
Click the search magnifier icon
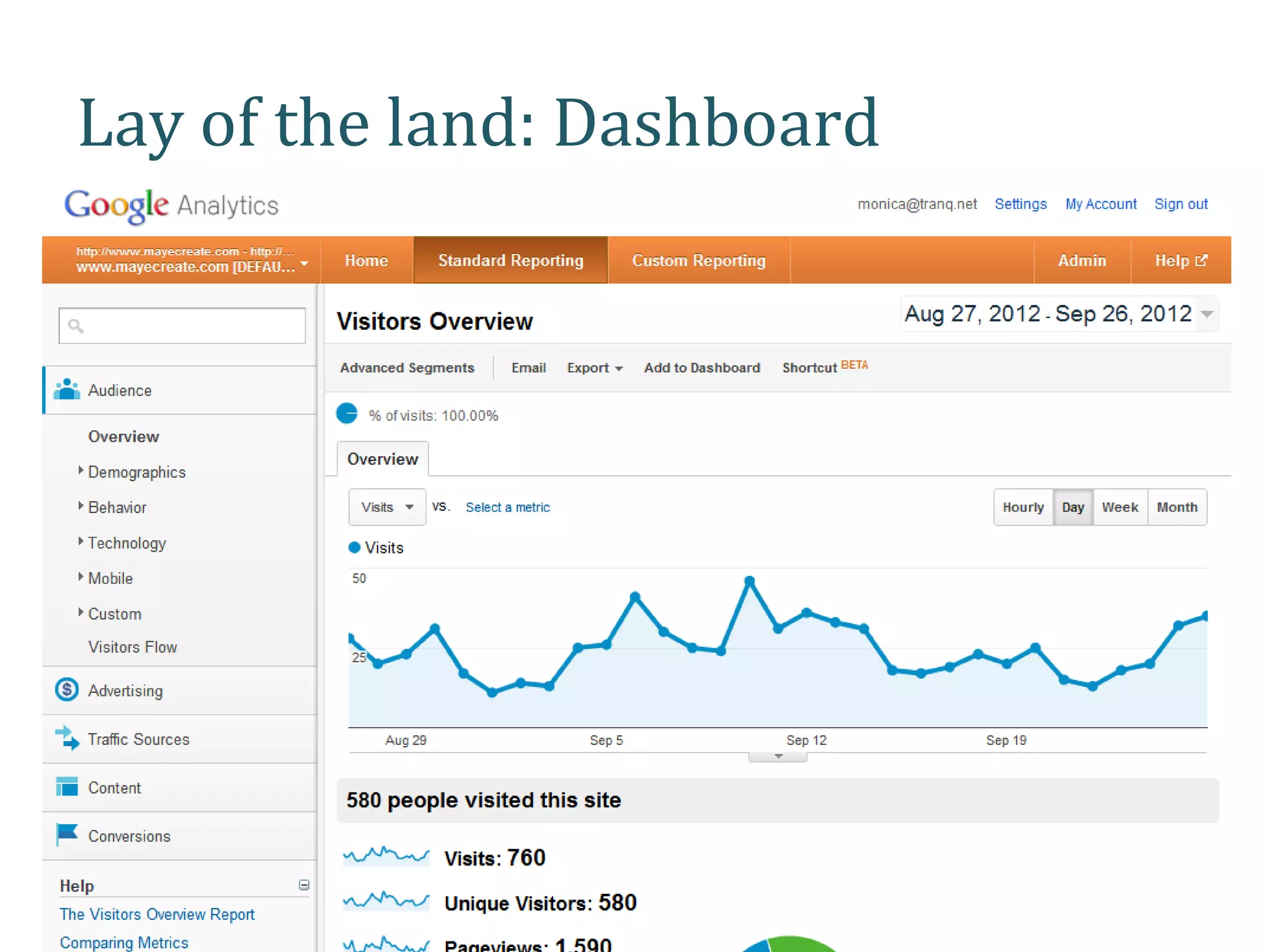(x=76, y=326)
